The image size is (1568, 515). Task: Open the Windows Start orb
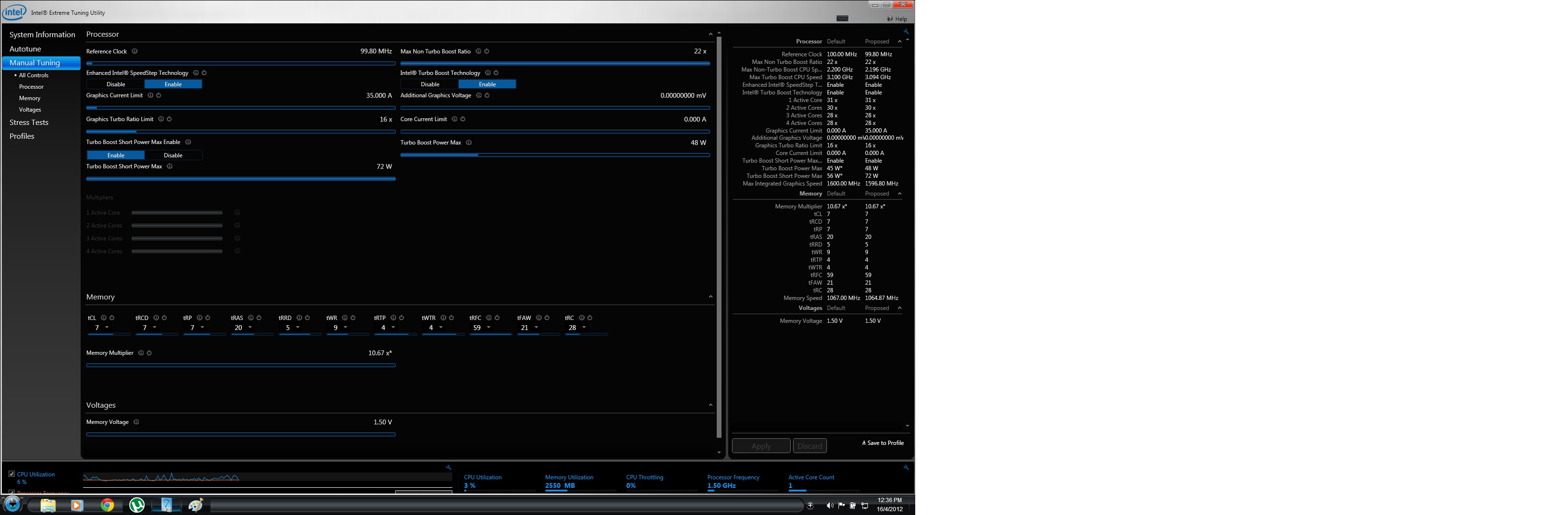pos(12,505)
